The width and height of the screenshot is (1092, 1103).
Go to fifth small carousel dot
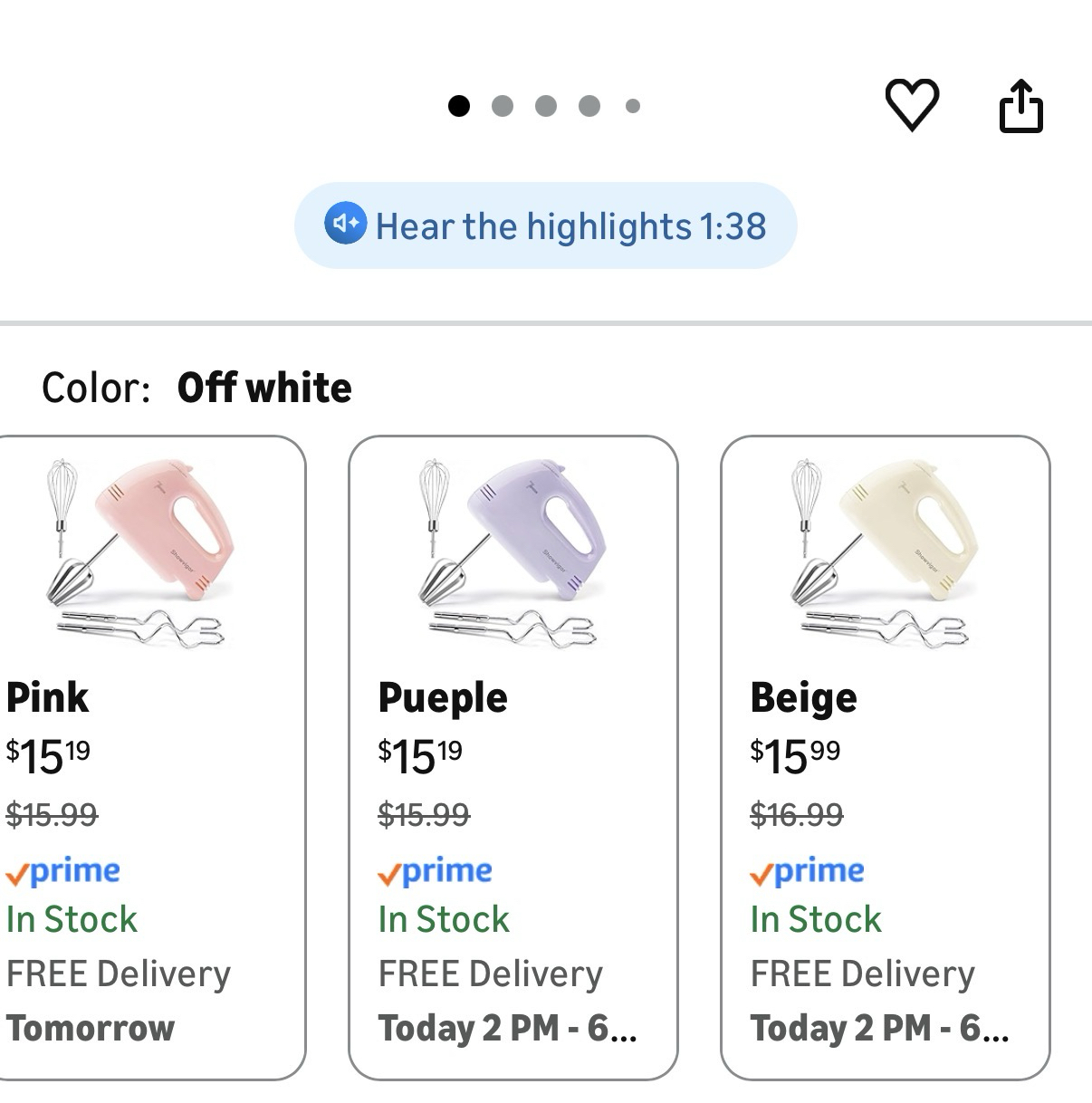coord(633,106)
